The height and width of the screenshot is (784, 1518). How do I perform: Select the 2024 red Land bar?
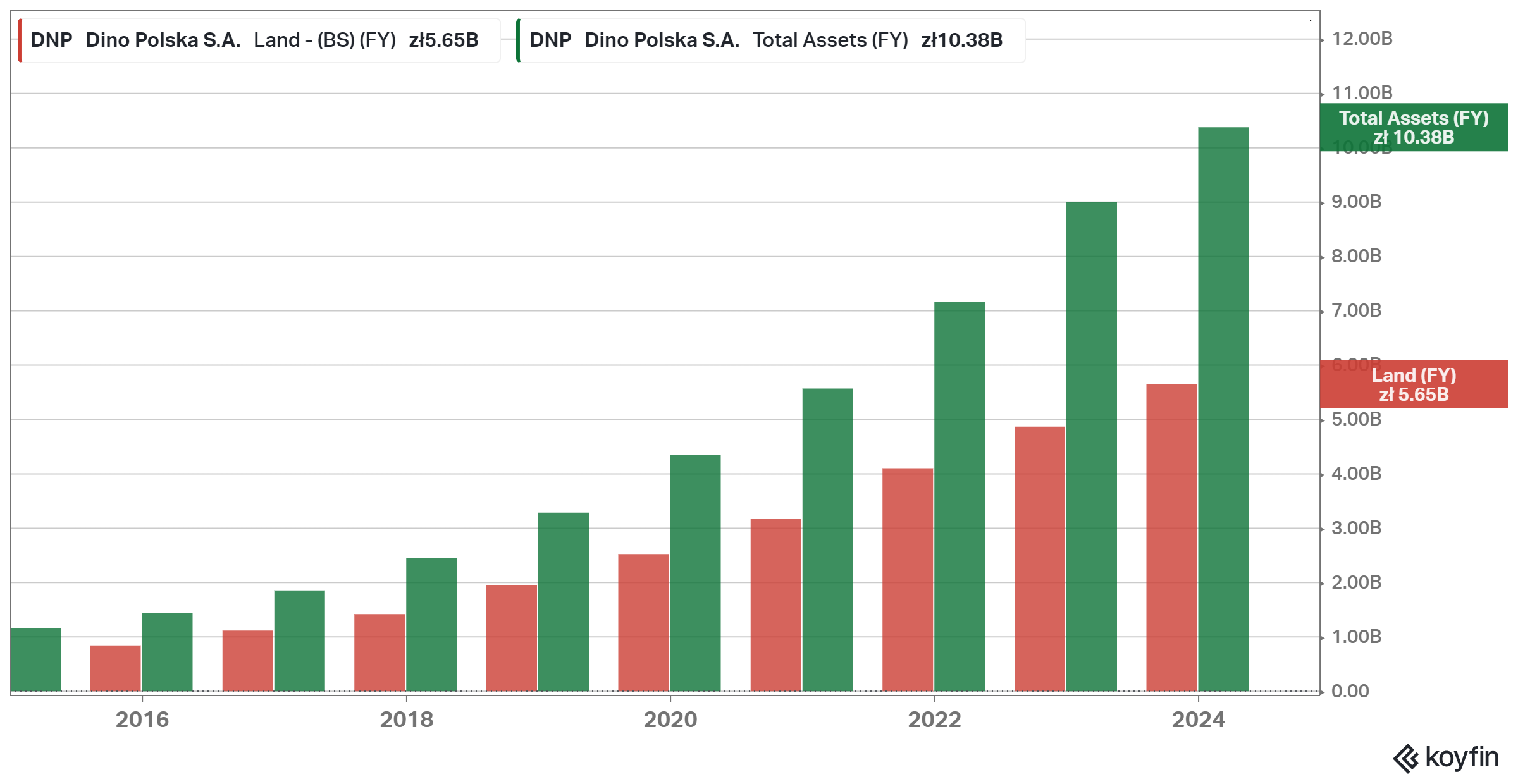1171,538
